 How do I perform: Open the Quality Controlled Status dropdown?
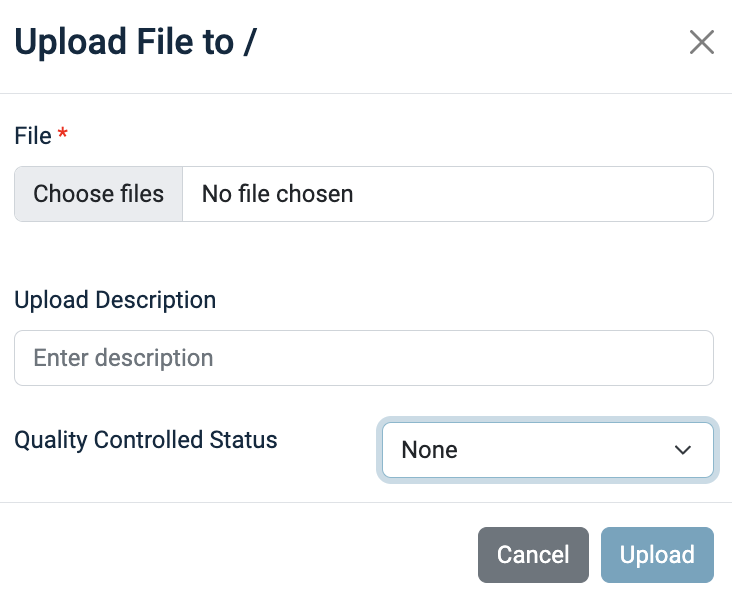tap(547, 450)
